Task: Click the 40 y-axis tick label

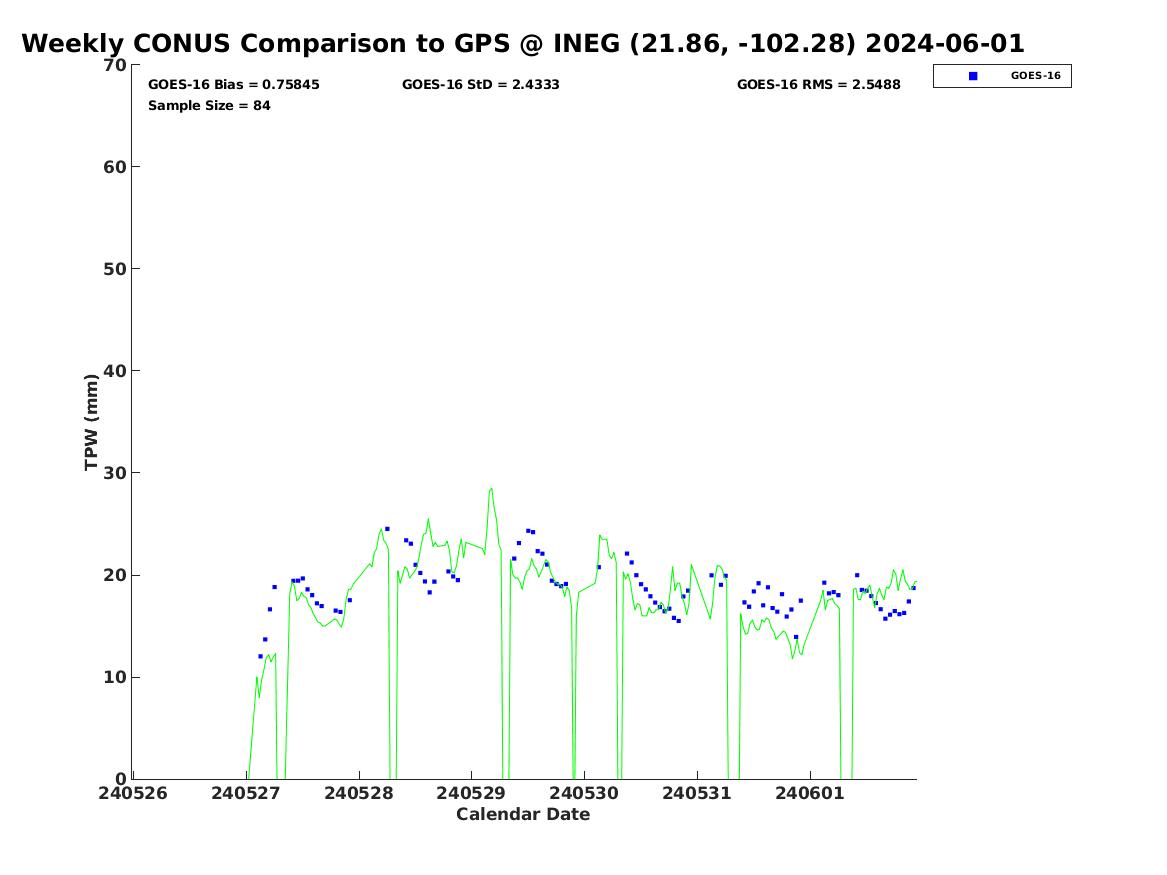Action: click(115, 371)
